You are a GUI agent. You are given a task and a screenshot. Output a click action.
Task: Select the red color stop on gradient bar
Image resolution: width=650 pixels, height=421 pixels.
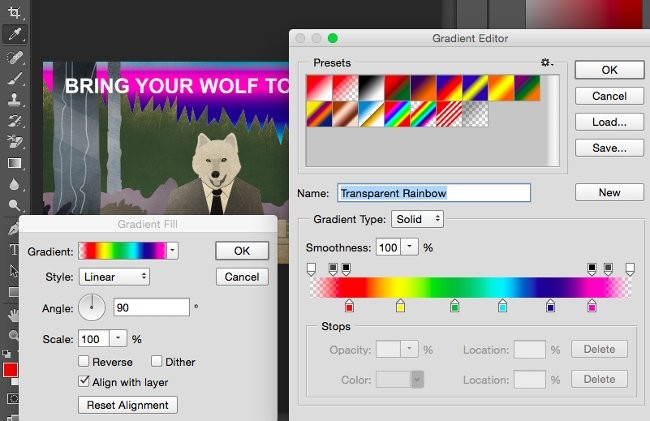tap(349, 306)
